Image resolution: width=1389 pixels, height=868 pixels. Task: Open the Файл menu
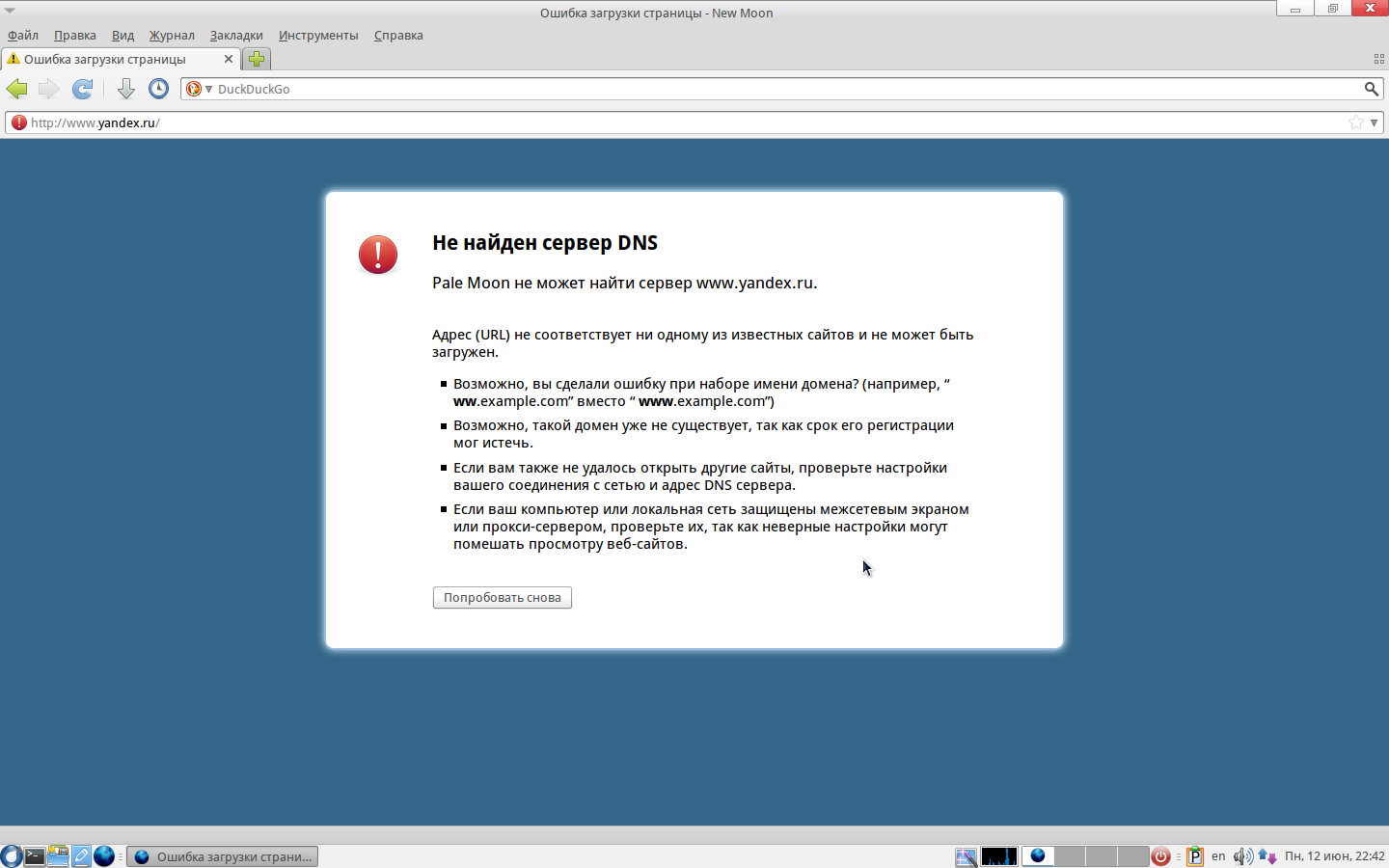(23, 36)
